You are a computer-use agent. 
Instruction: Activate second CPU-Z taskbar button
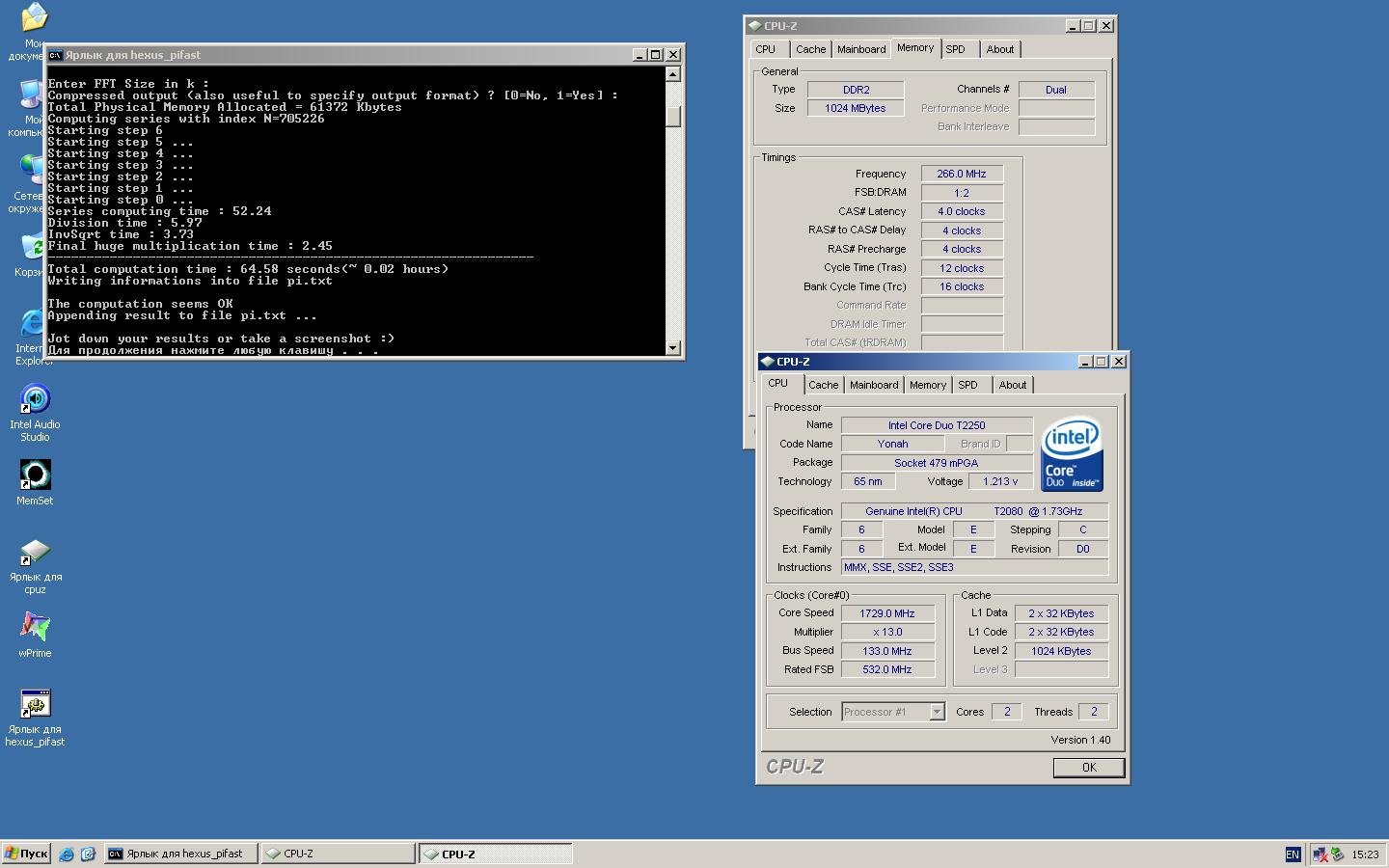(x=496, y=854)
